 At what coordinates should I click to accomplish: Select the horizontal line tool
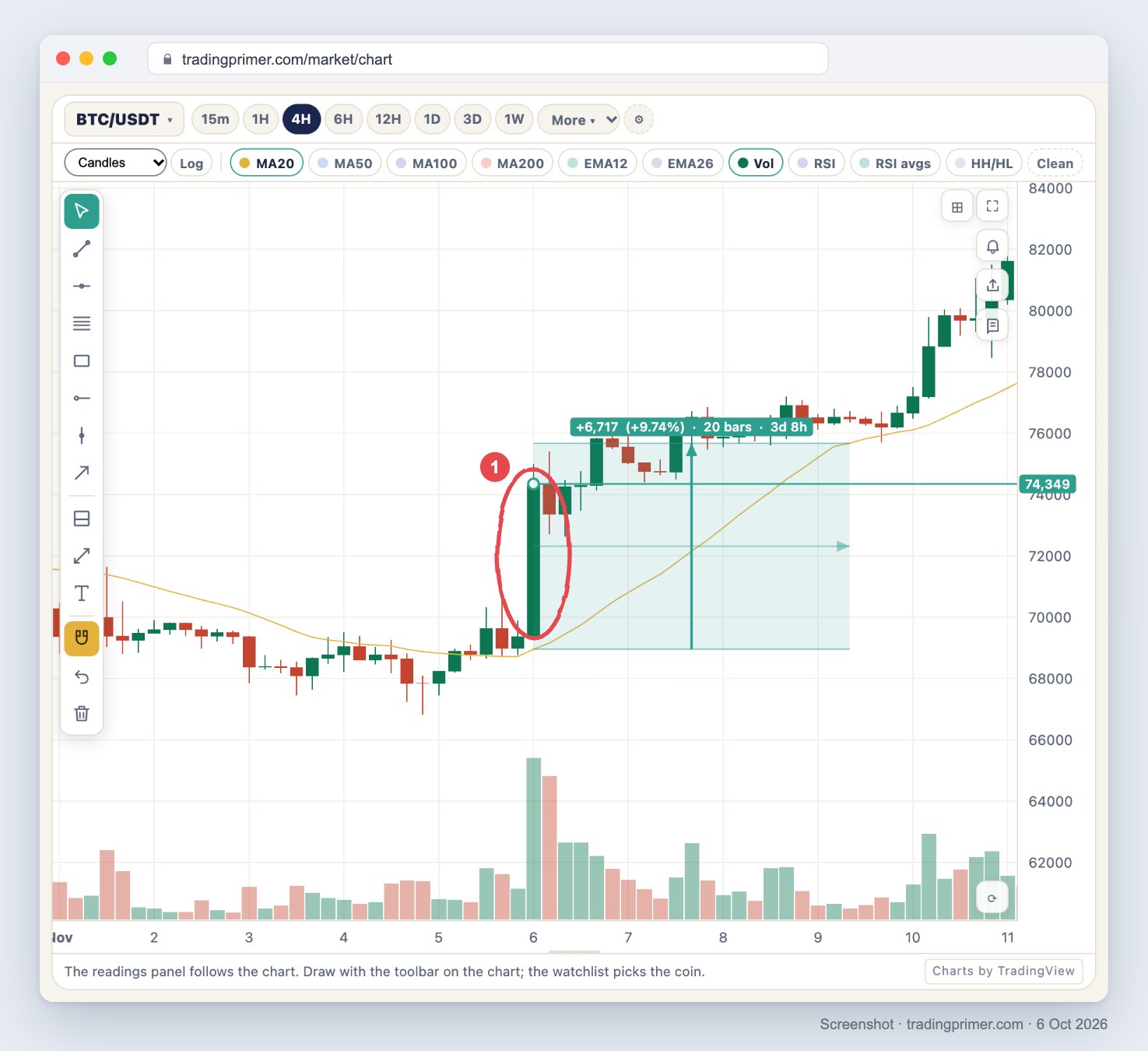pyautogui.click(x=82, y=286)
